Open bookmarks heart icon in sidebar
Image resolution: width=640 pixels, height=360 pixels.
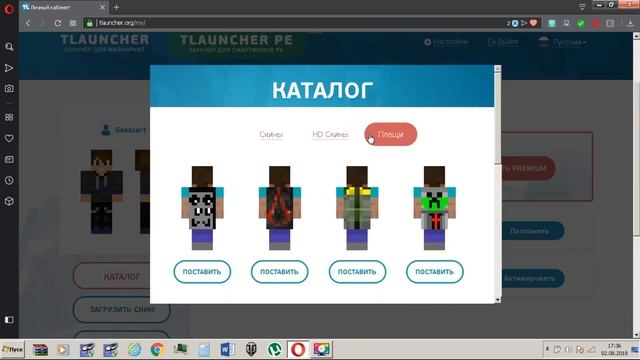pos(9,138)
